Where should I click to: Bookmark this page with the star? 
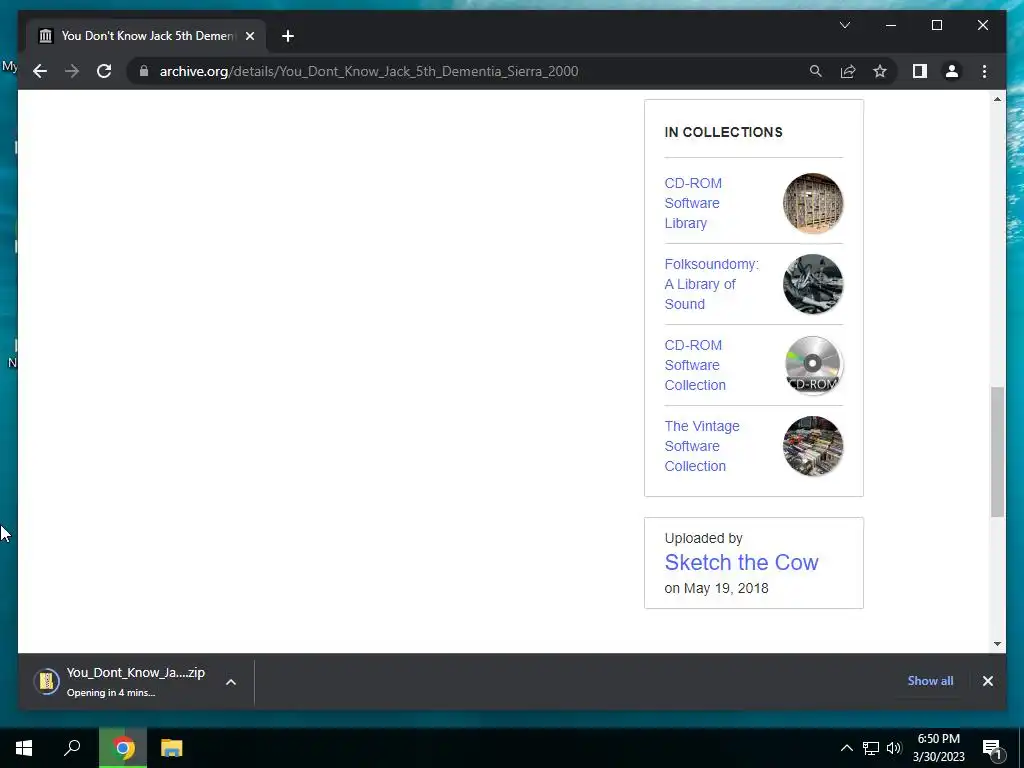tap(880, 71)
